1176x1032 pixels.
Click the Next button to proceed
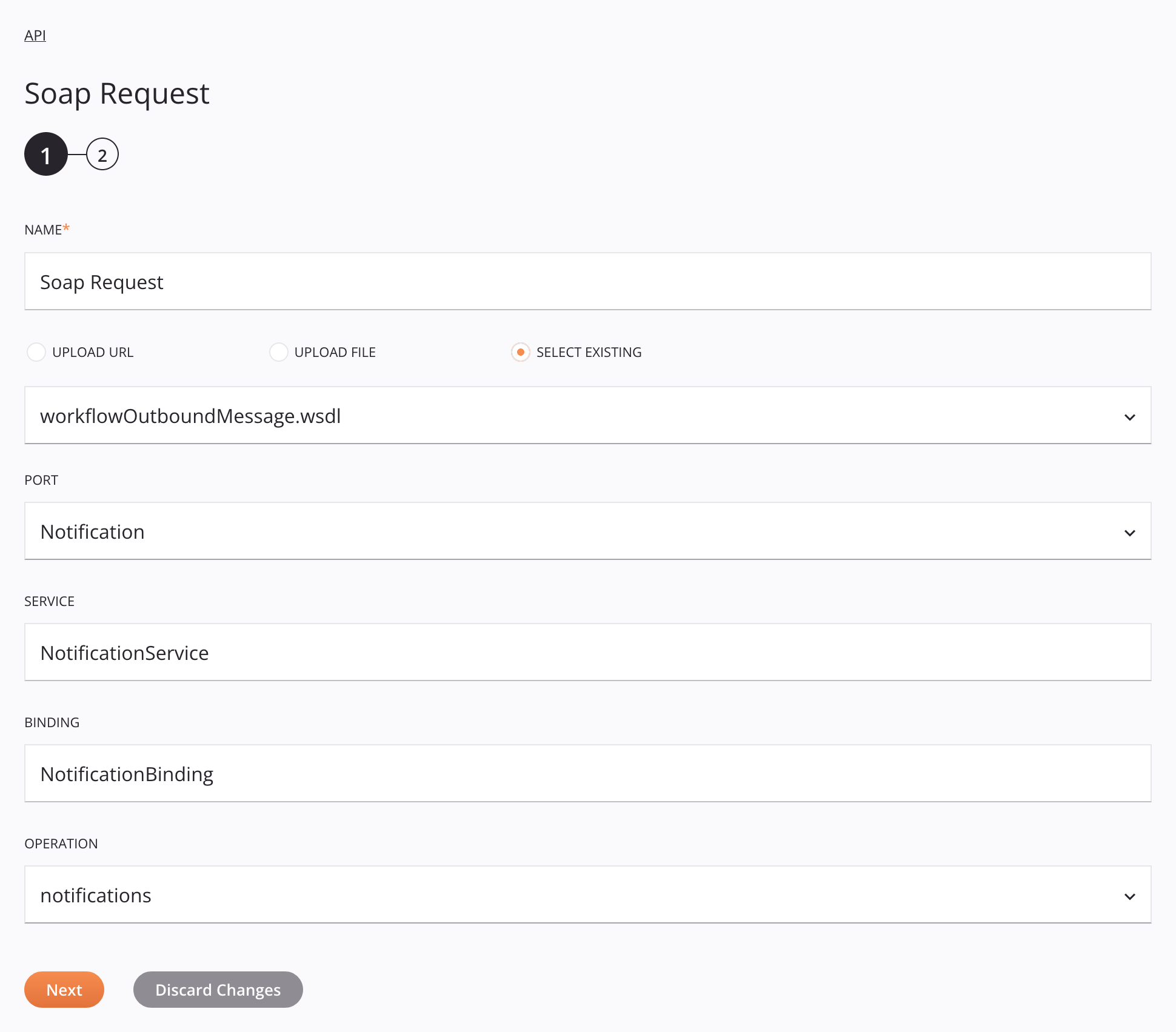64,989
